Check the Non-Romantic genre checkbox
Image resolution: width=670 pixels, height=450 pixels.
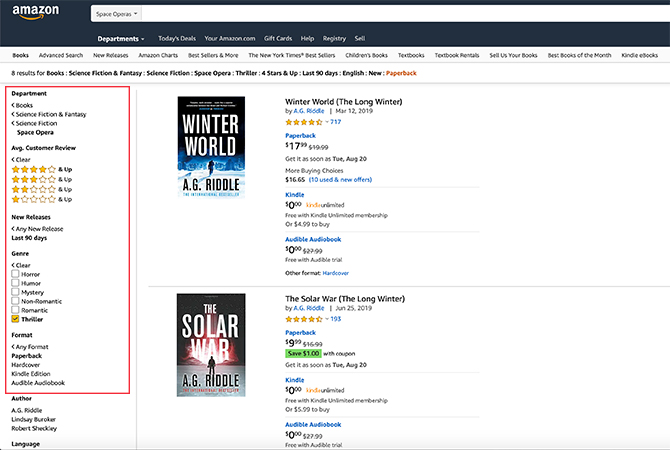point(15,300)
